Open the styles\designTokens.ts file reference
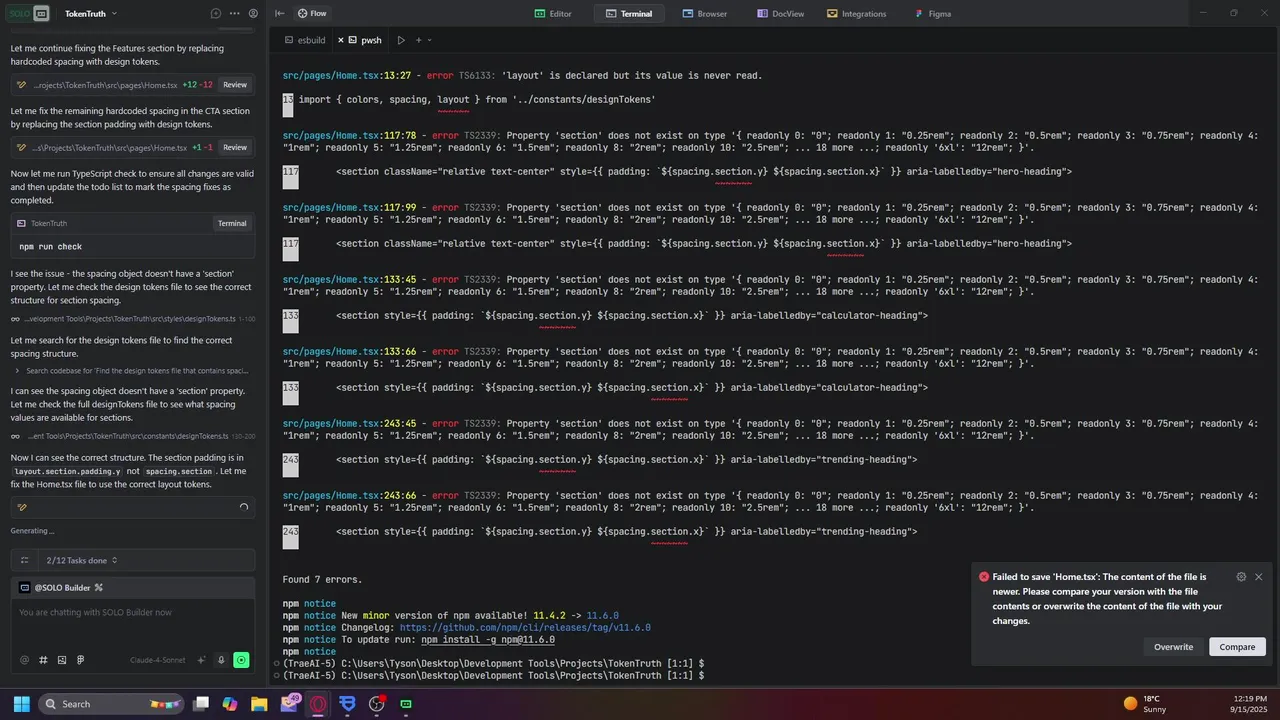The height and width of the screenshot is (720, 1280). point(133,318)
